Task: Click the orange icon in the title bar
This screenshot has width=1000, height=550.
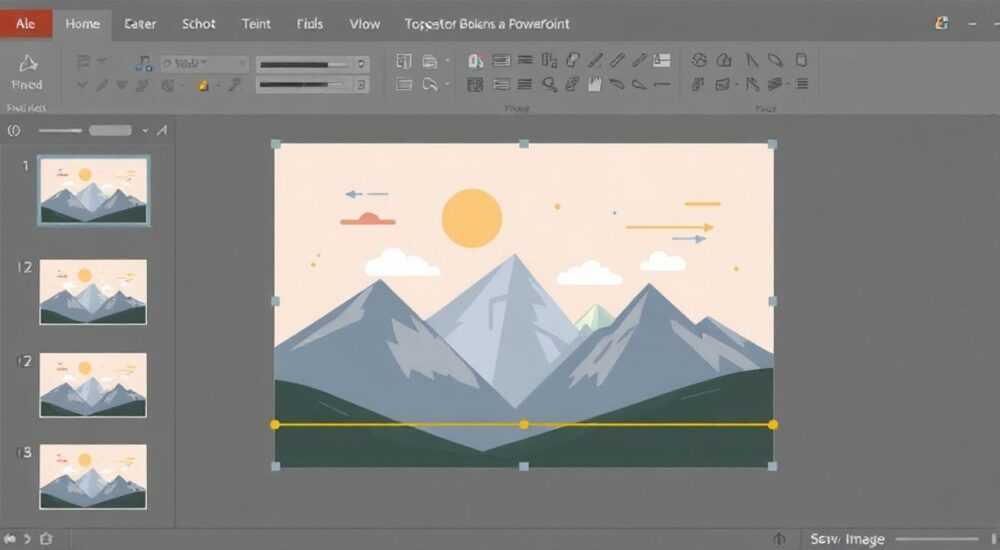Action: [x=941, y=24]
